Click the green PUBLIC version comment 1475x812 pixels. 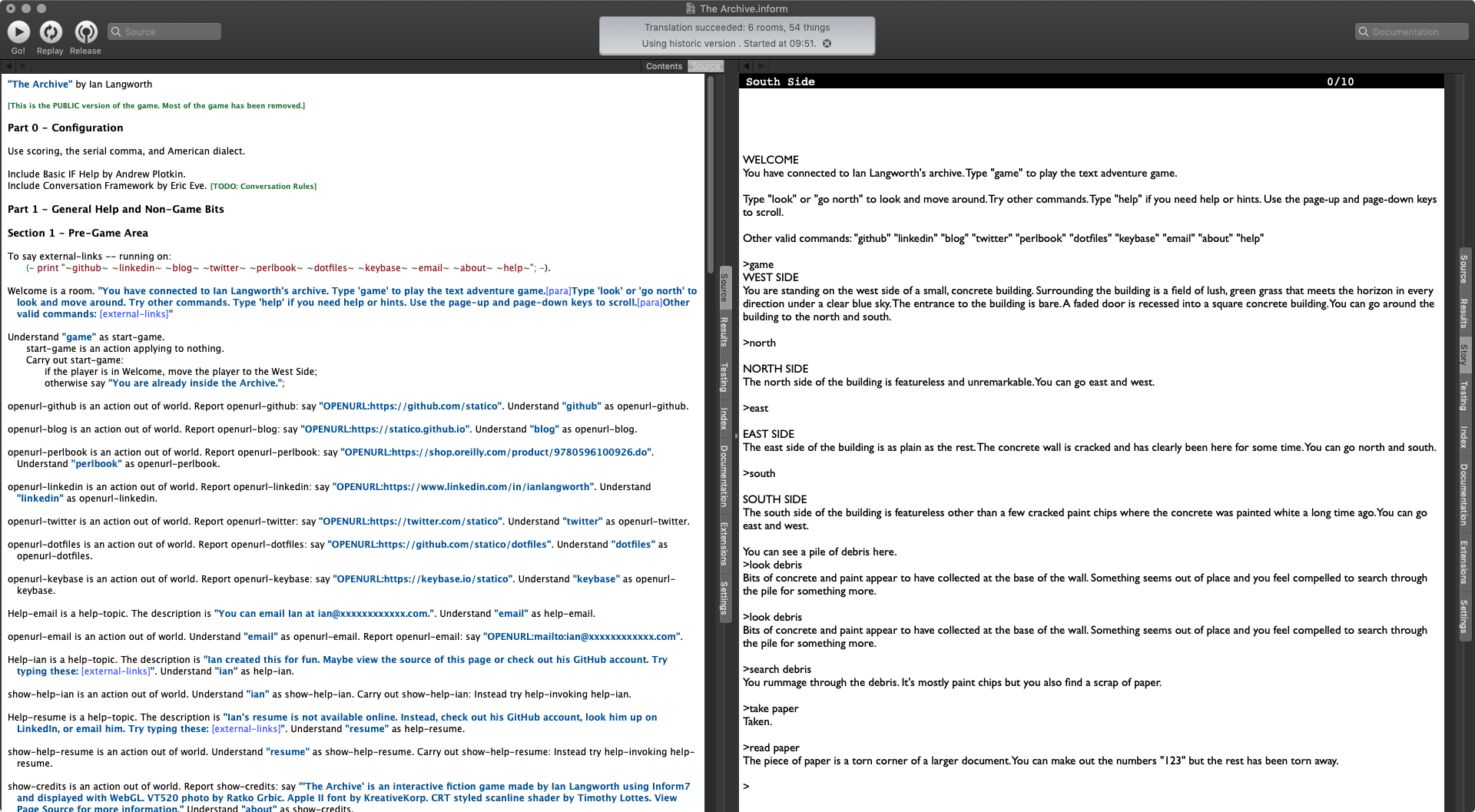(156, 106)
